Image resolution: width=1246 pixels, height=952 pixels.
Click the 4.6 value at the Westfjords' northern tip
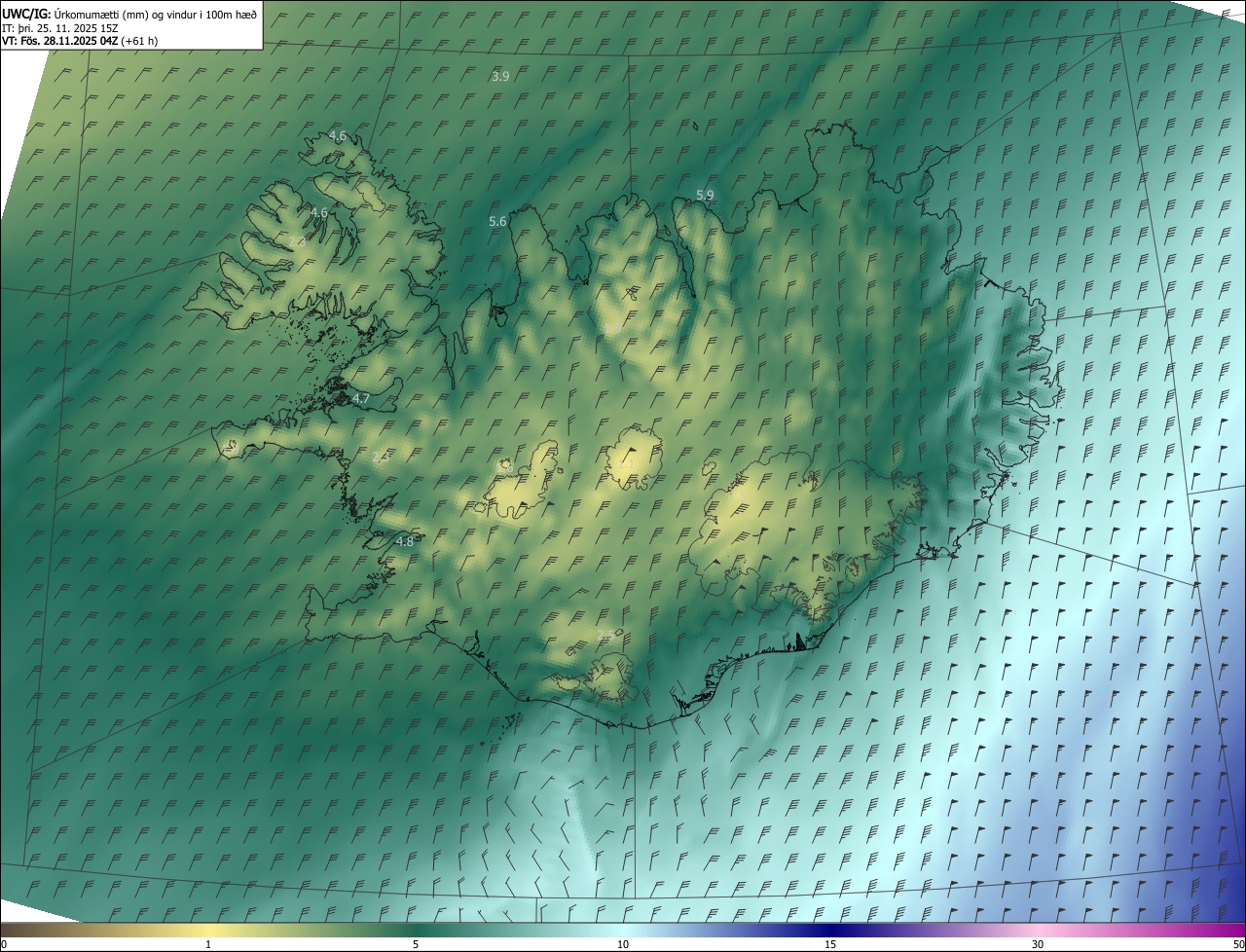(337, 136)
